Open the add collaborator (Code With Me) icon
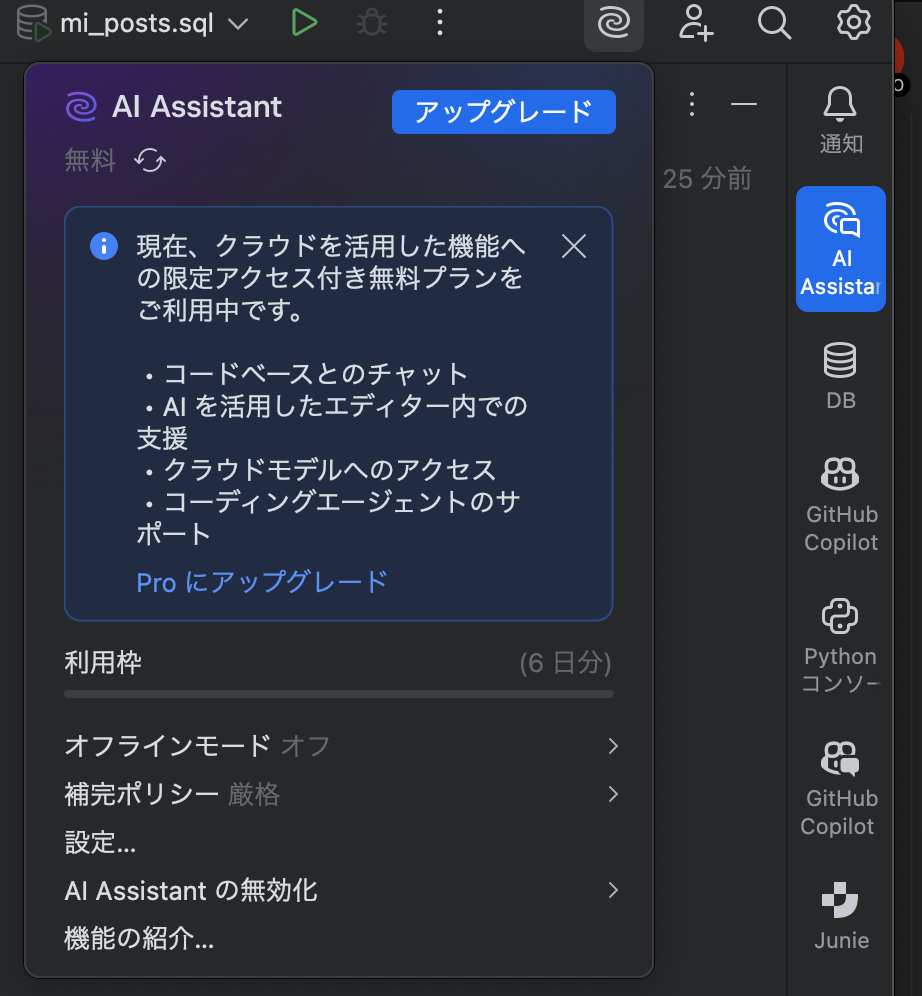Viewport: 922px width, 996px height. (695, 24)
